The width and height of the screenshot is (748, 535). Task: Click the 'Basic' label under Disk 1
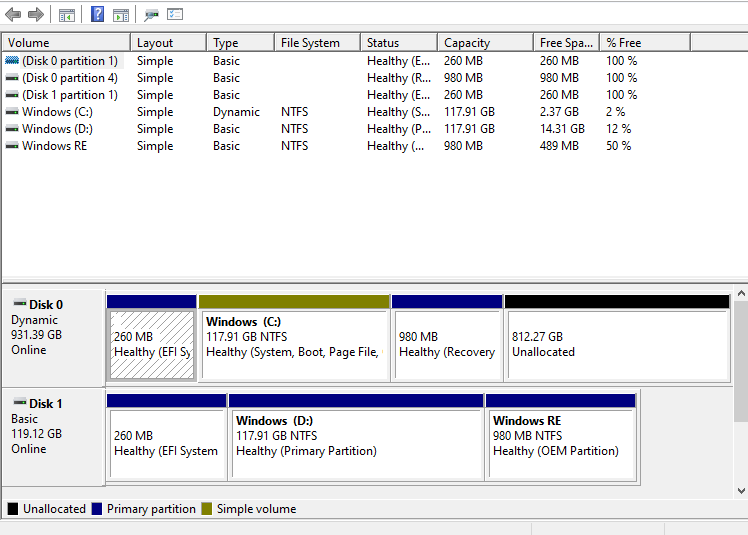pyautogui.click(x=24, y=419)
